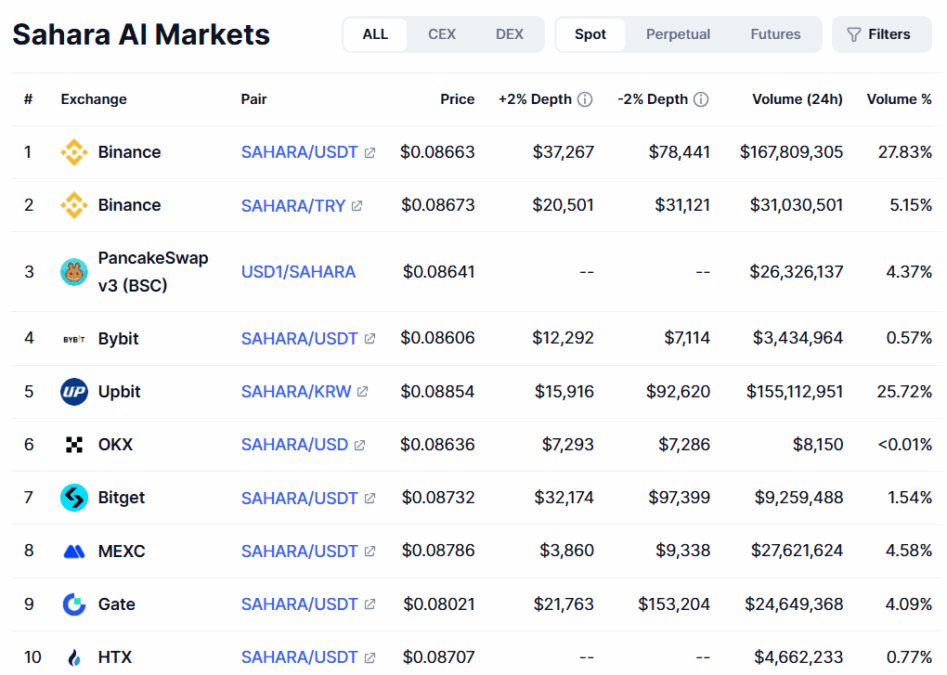Click the OKX logo icon
The image size is (947, 675).
pos(74,445)
